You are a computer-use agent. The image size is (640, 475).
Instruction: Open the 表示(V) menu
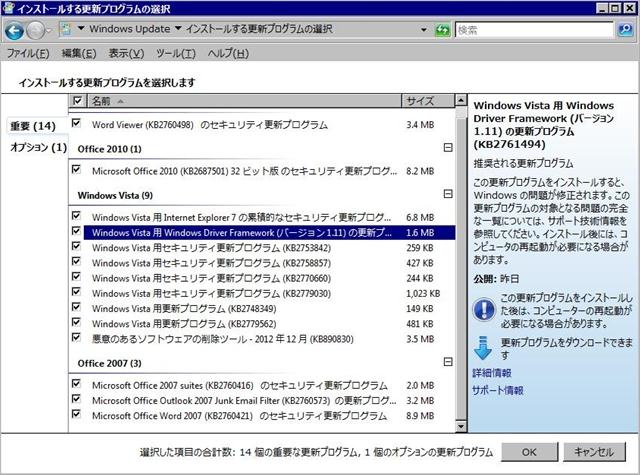[126, 53]
